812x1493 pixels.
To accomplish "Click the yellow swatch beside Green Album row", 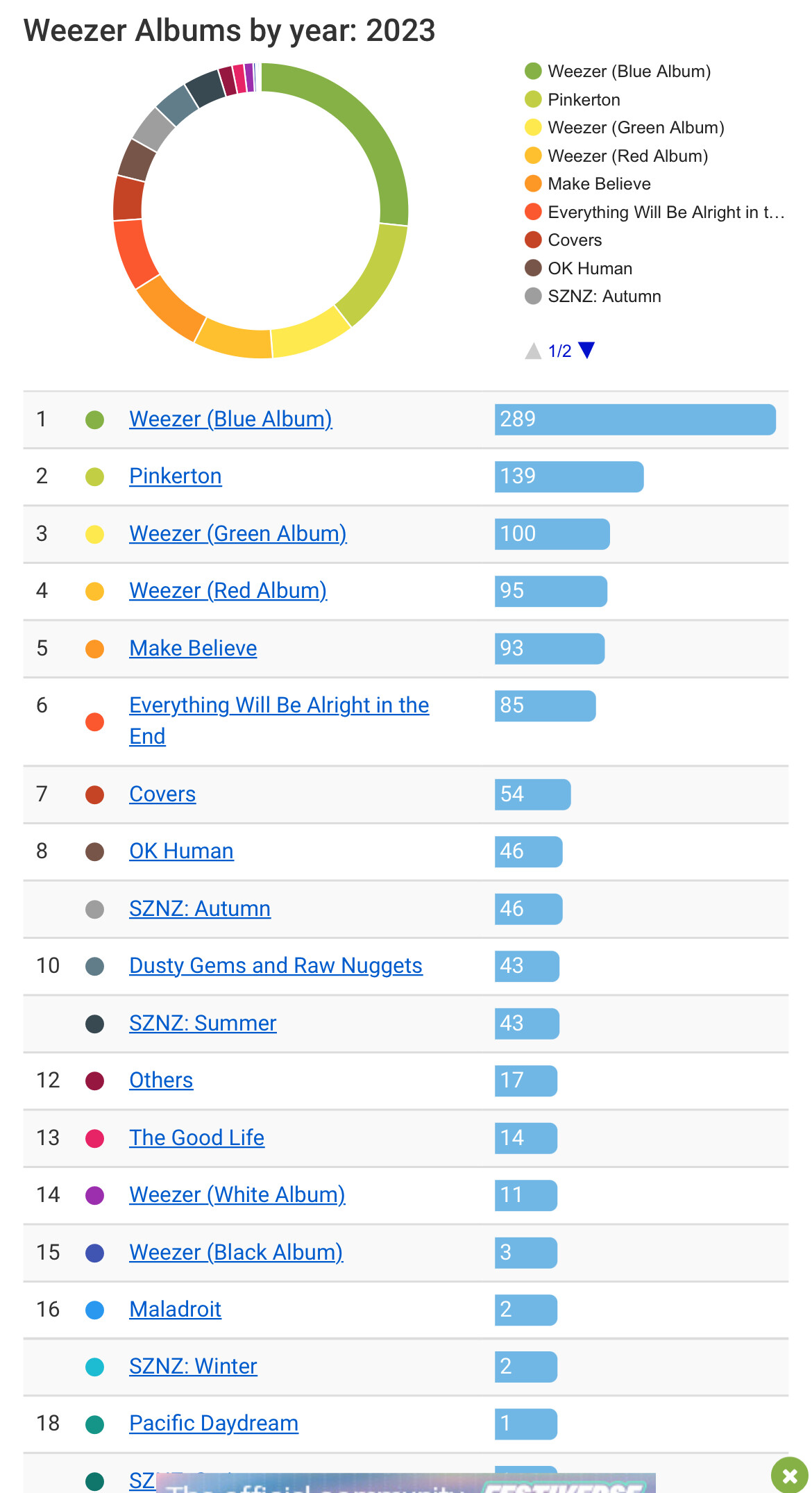I will coord(94,534).
